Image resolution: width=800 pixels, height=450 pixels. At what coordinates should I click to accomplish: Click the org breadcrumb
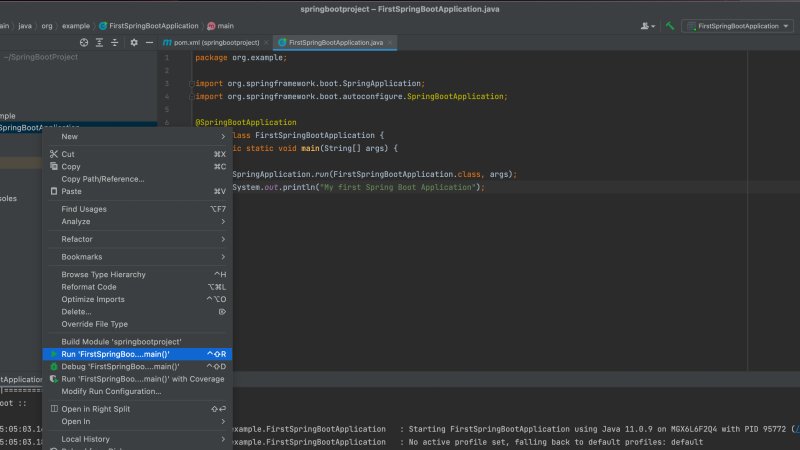tap(47, 26)
